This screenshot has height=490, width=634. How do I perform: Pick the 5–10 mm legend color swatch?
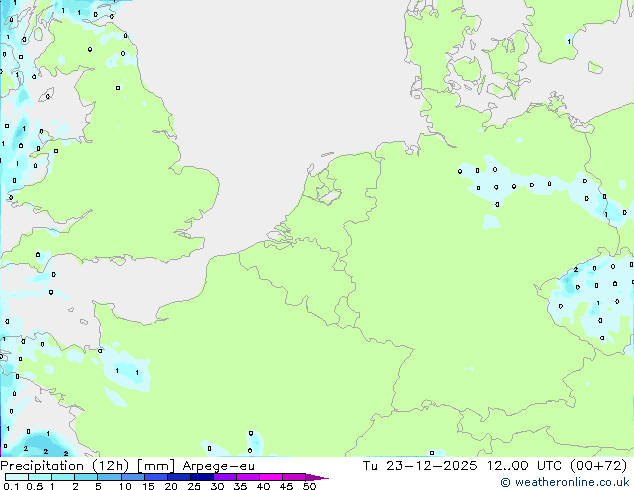click(x=109, y=477)
